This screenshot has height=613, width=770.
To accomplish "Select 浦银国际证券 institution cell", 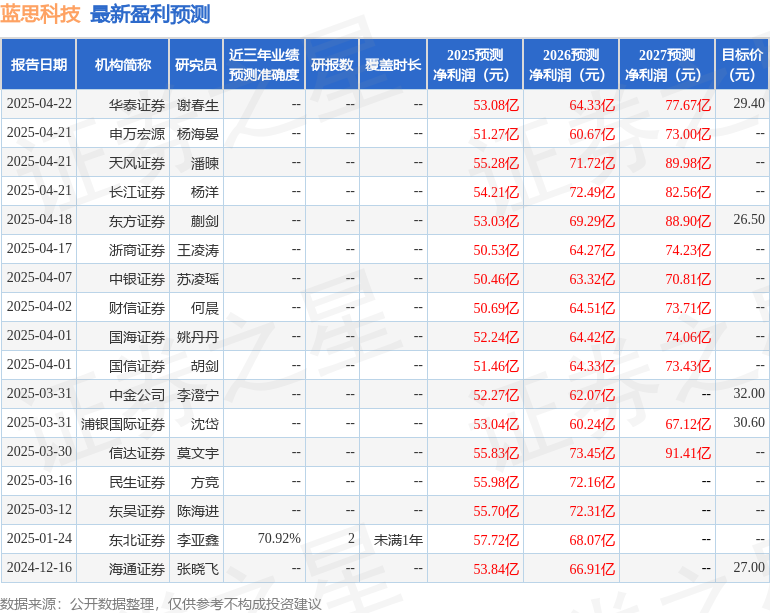I will (x=123, y=424).
